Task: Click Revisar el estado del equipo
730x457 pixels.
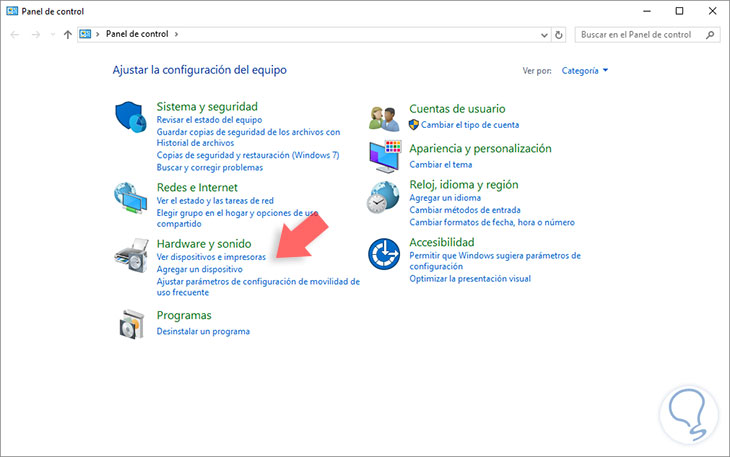Action: [x=209, y=120]
